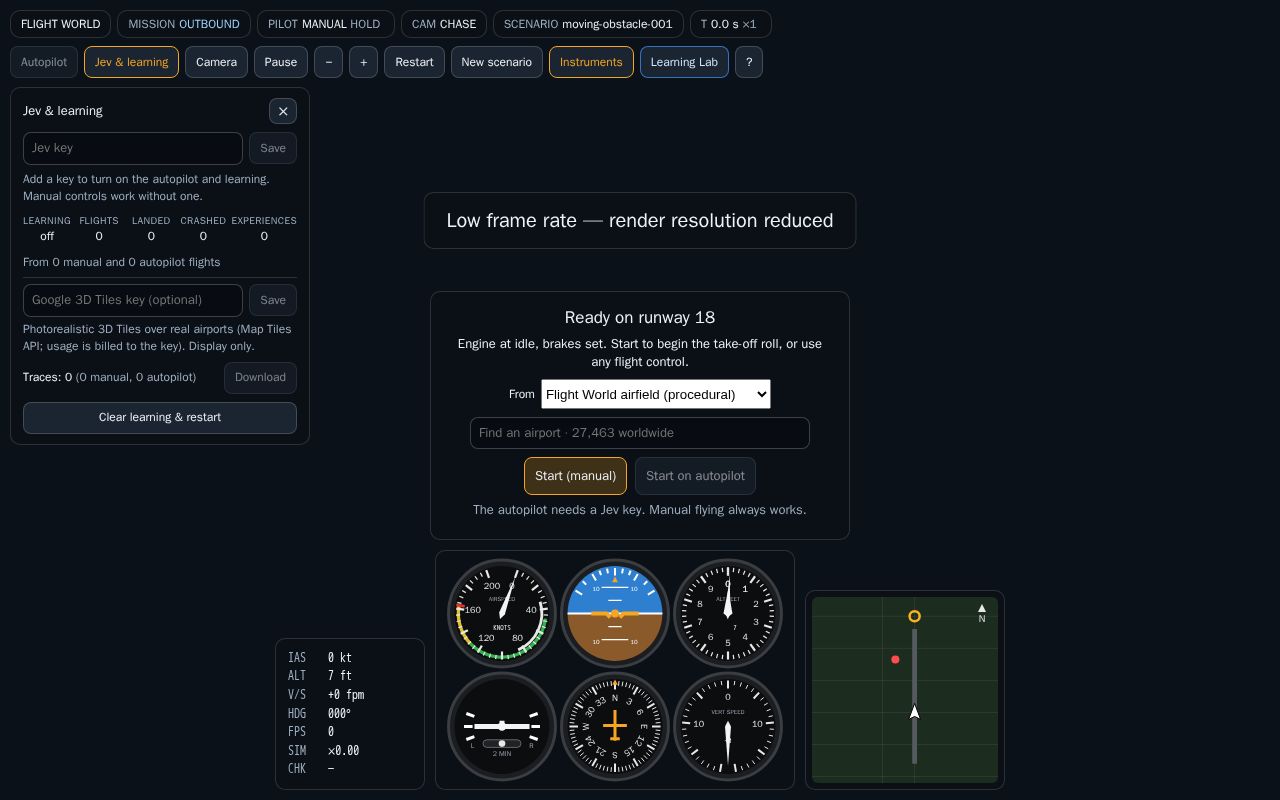Image resolution: width=1280 pixels, height=800 pixels.
Task: Click the Find an airport search field
Action: (640, 433)
